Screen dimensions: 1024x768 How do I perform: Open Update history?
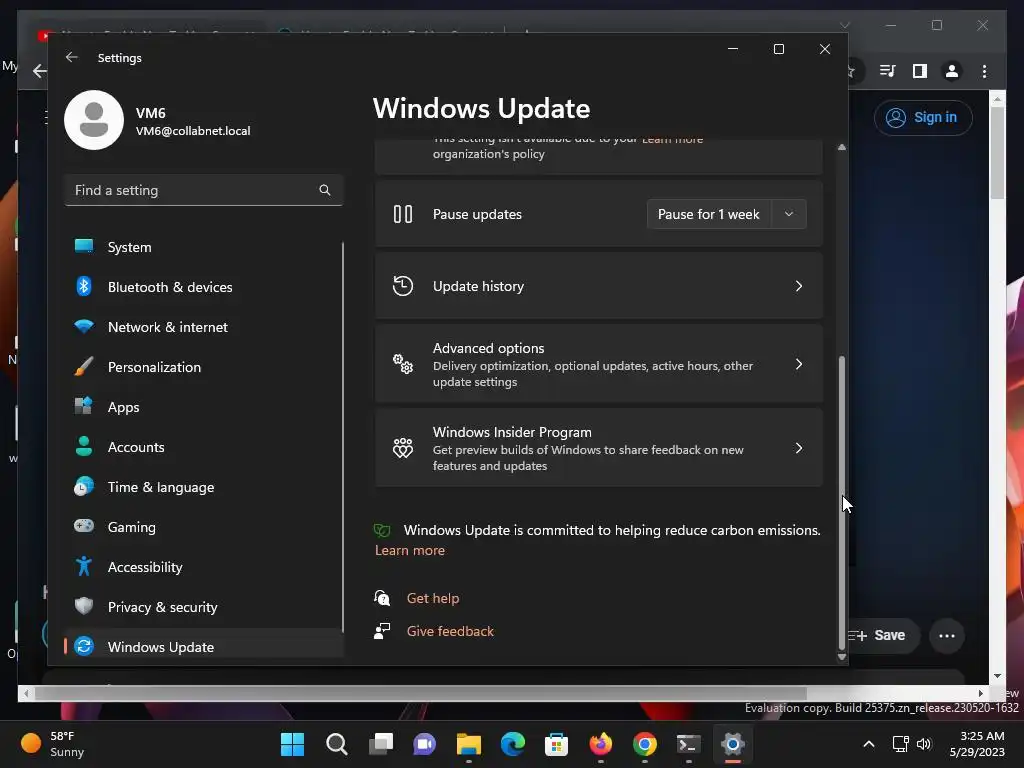coord(599,286)
